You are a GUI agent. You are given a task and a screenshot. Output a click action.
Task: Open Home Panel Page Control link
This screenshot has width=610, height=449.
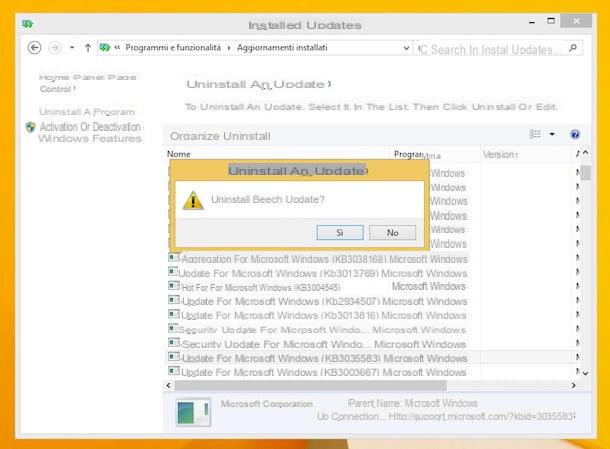pyautogui.click(x=87, y=83)
